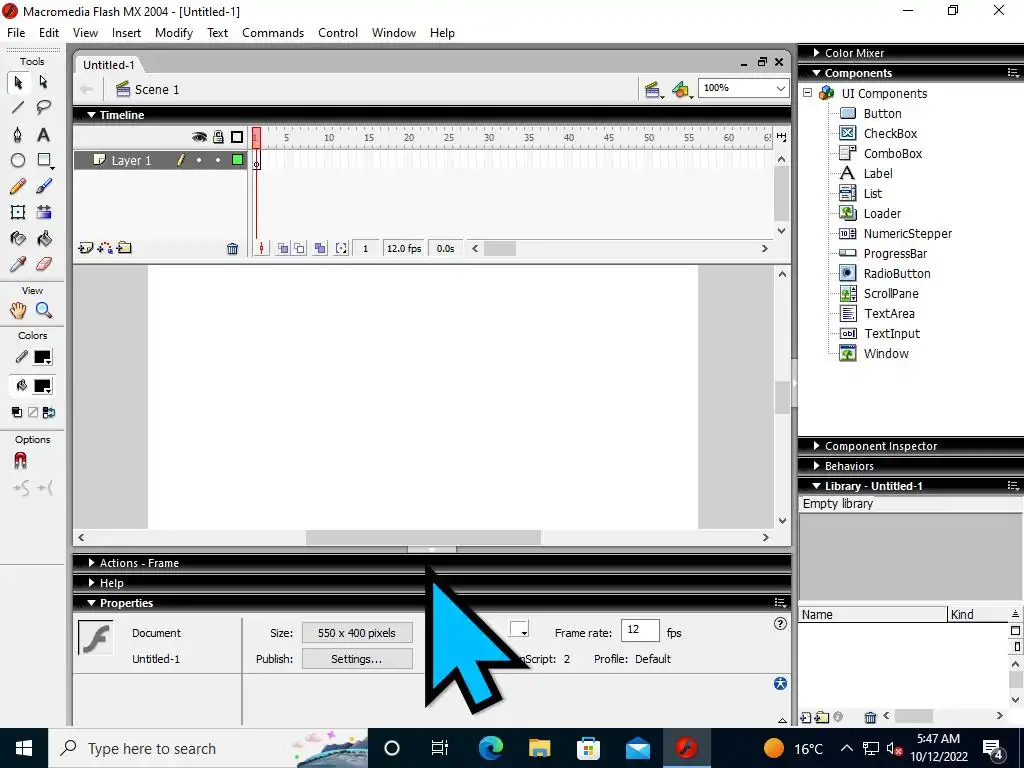Screen dimensions: 1024x768
Task: Choose the Fill Transform tool
Action: 44,212
